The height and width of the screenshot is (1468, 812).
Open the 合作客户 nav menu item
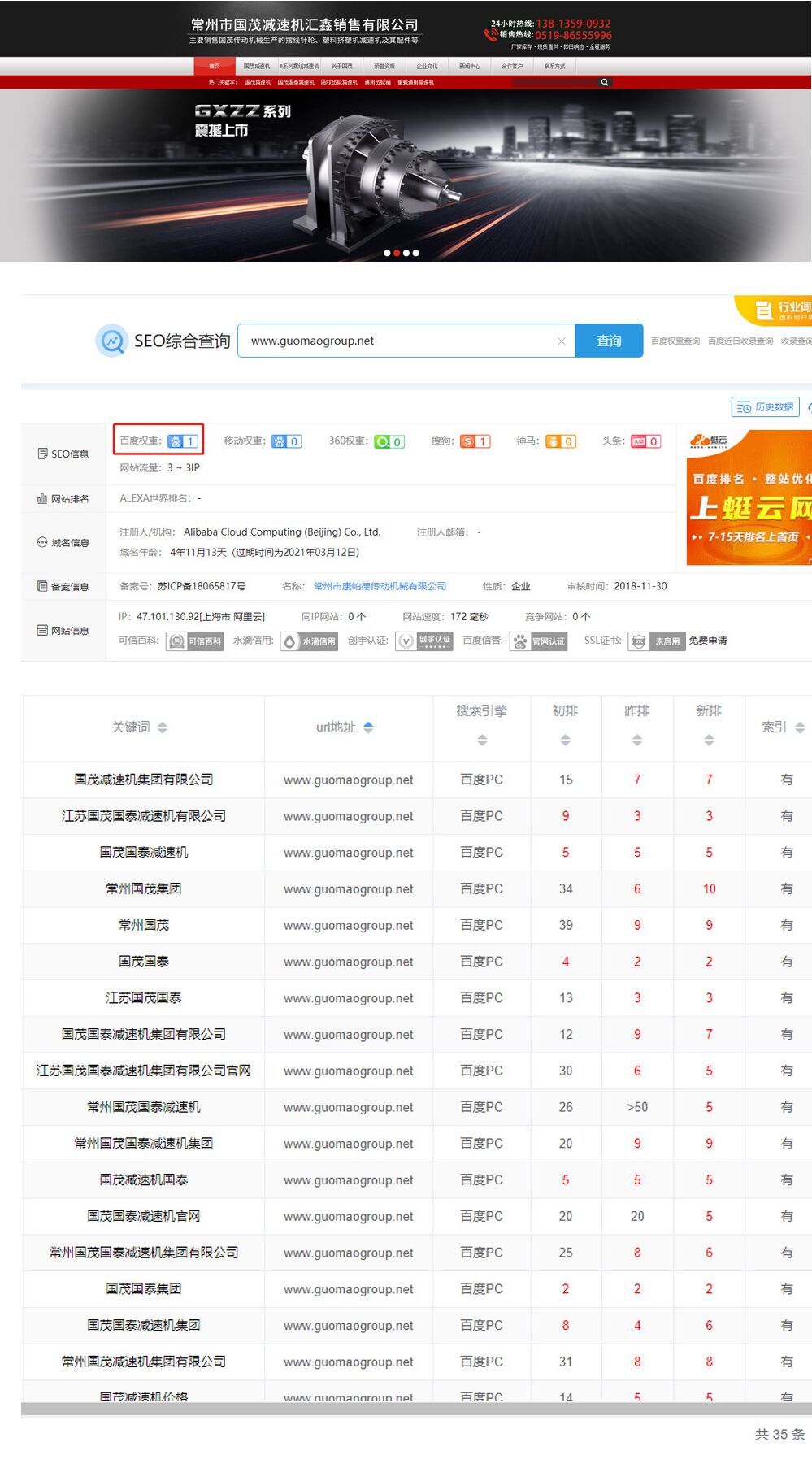(512, 66)
